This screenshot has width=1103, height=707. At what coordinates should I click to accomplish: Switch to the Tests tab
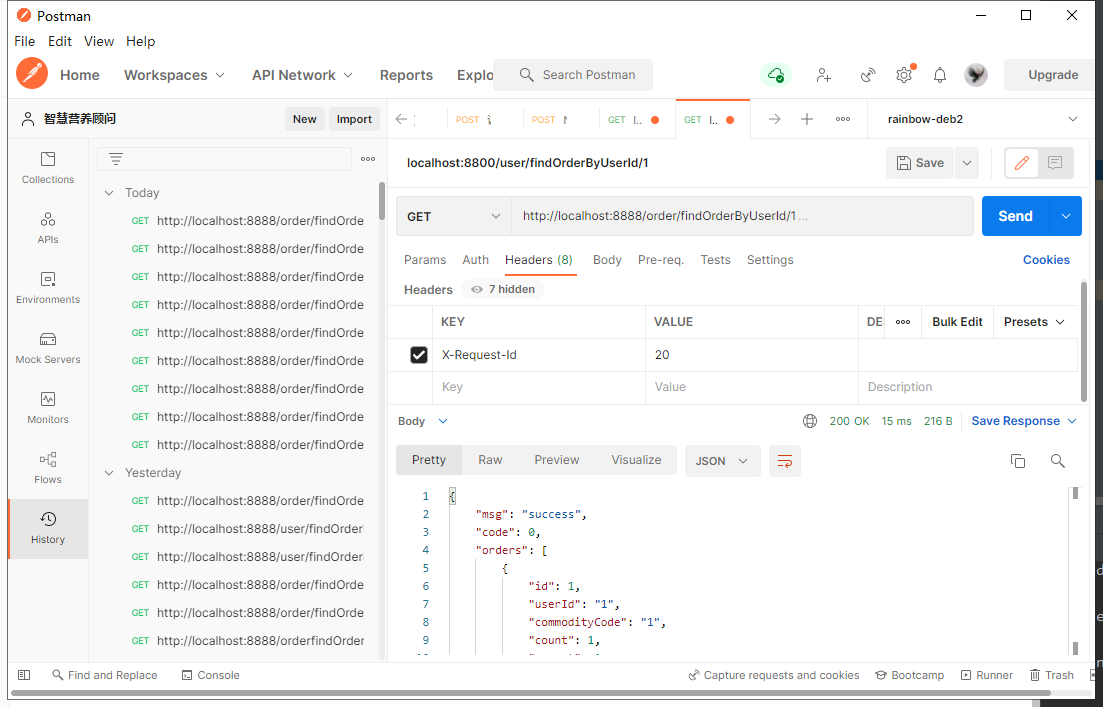coord(715,260)
